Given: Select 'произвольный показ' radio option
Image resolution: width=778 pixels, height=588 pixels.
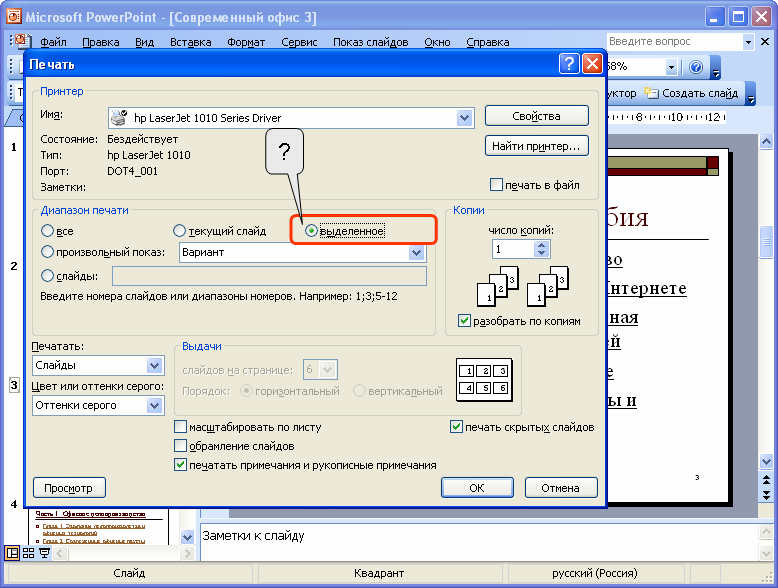Looking at the screenshot, I should [47, 252].
